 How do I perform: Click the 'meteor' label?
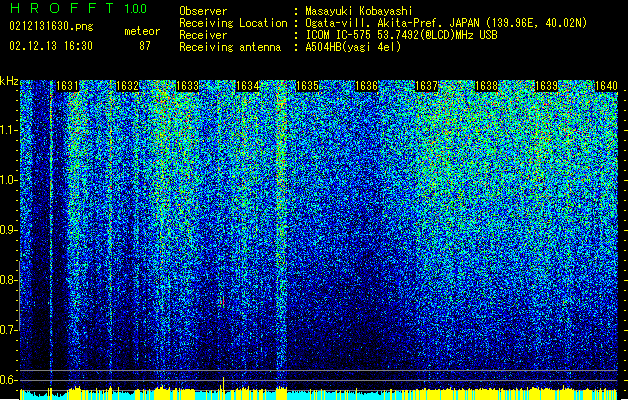(x=142, y=31)
